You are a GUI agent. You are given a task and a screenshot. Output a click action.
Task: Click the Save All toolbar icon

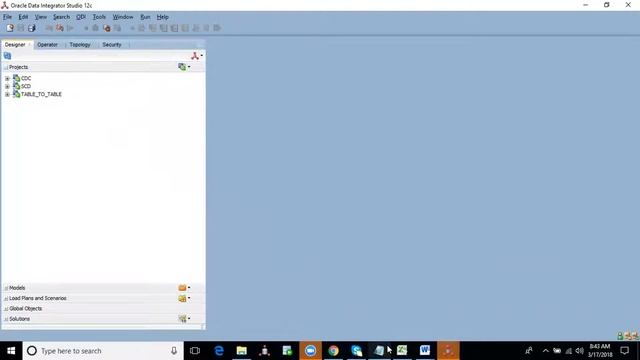click(31, 28)
